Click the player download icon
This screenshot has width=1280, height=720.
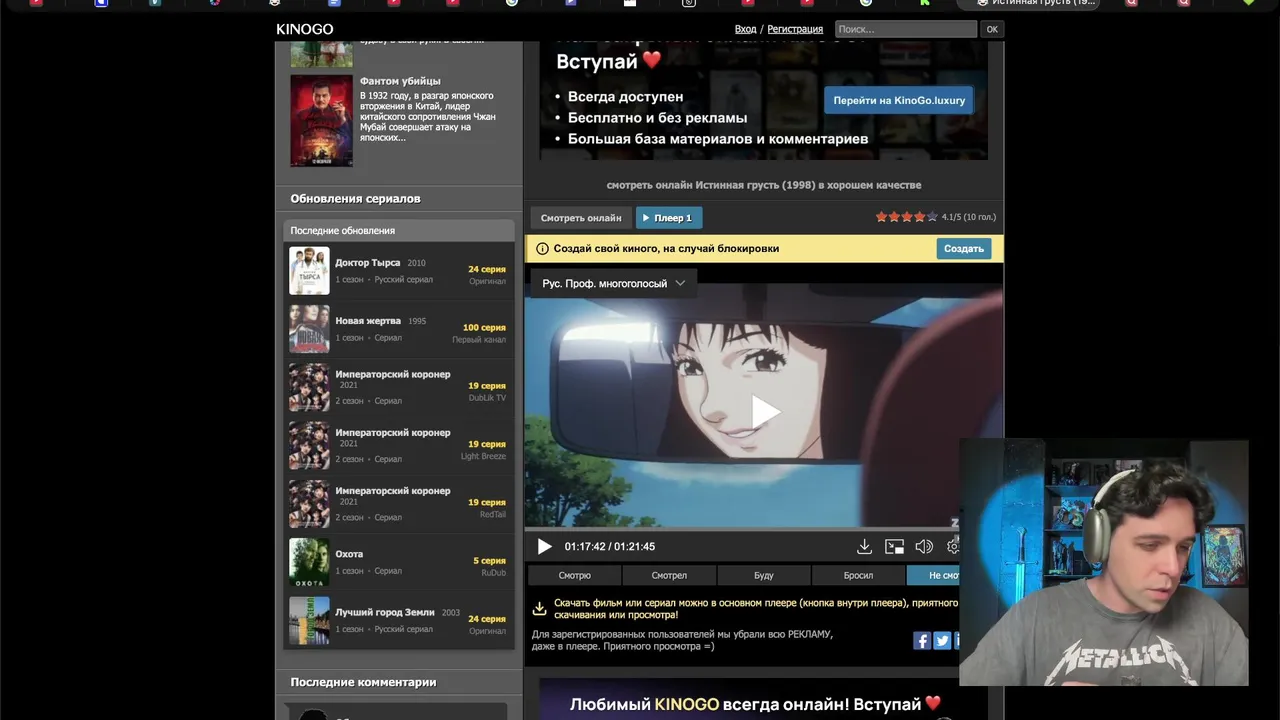tap(864, 546)
